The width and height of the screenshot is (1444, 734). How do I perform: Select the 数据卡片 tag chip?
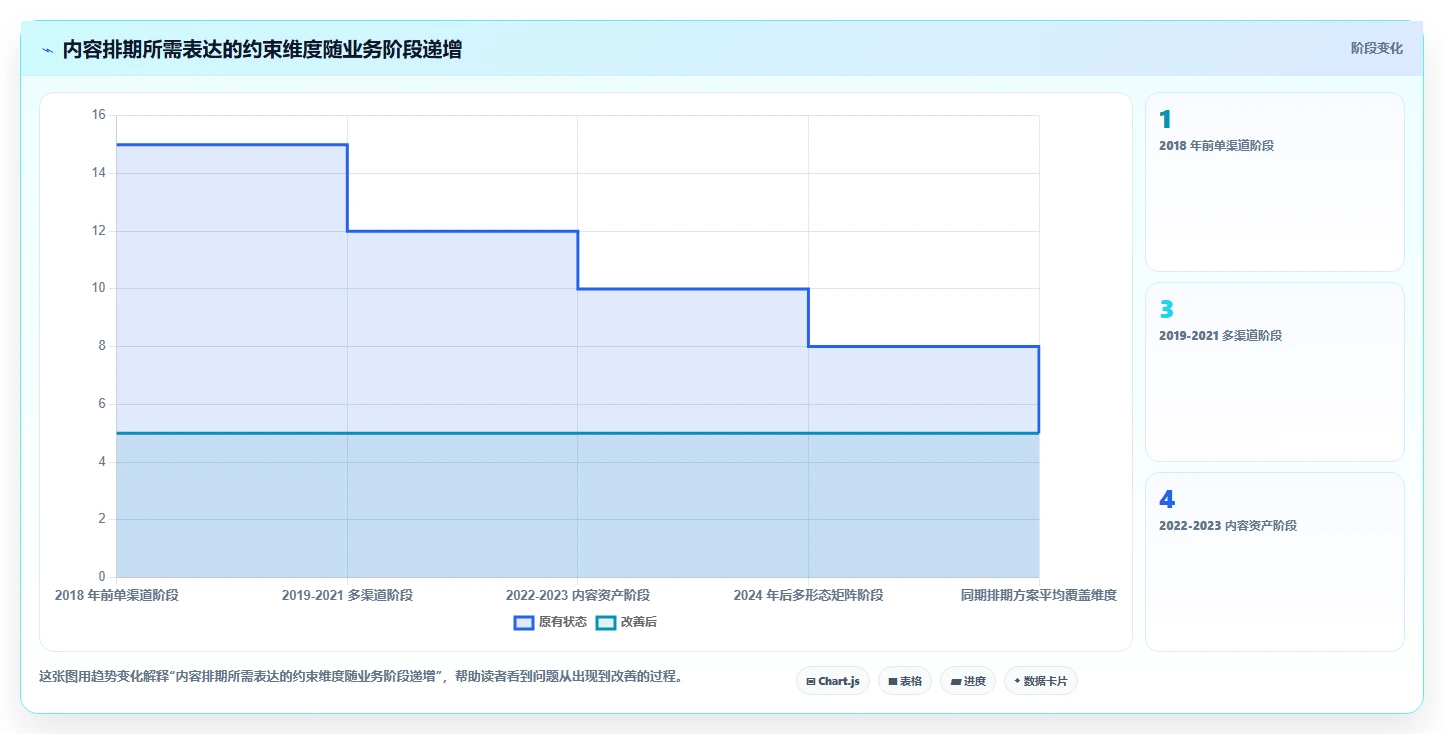coord(1041,681)
